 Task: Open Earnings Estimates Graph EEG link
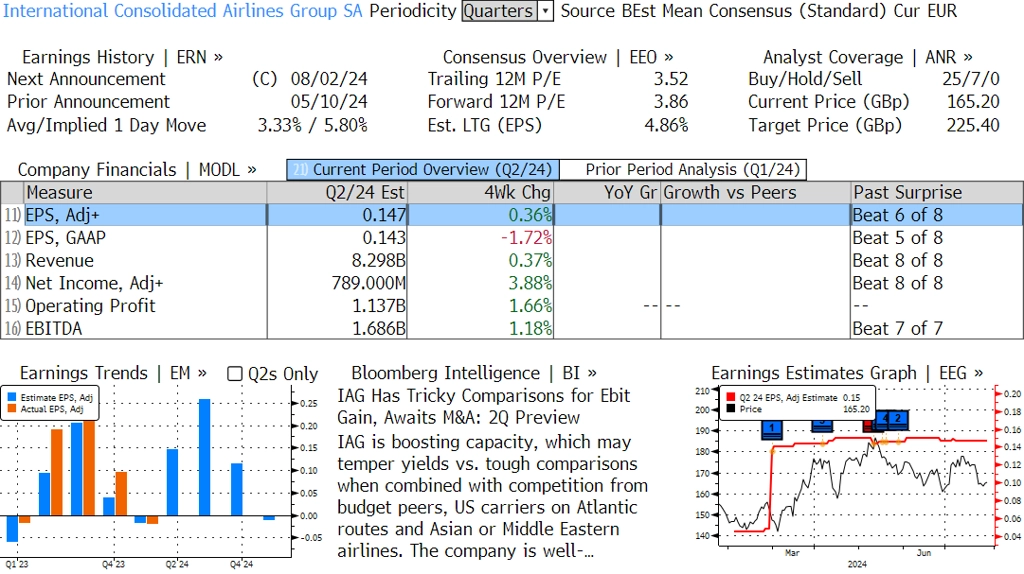(x=847, y=373)
